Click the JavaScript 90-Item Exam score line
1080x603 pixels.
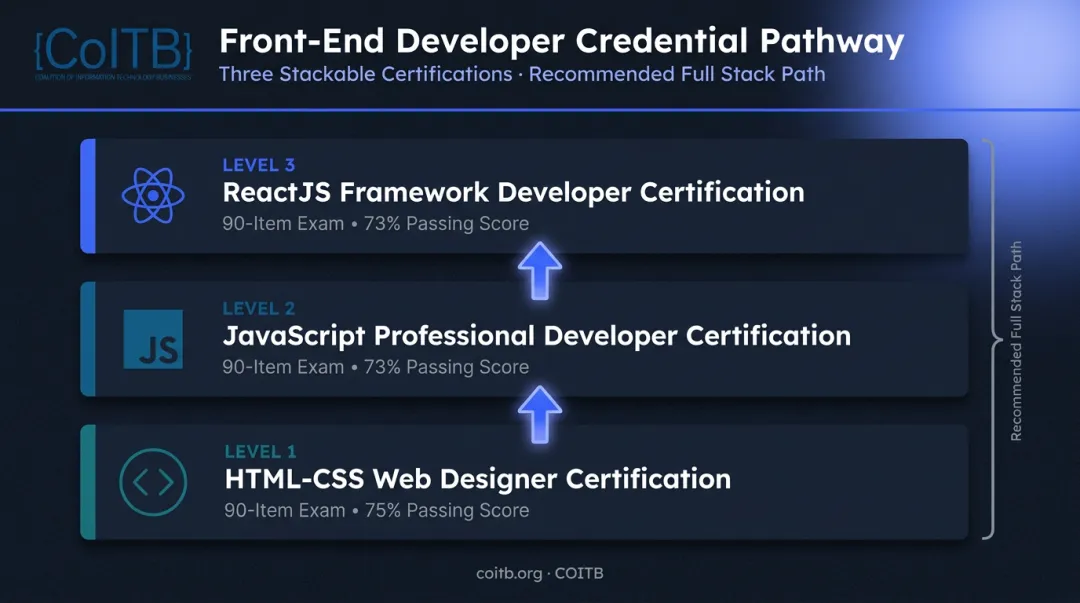pos(375,367)
